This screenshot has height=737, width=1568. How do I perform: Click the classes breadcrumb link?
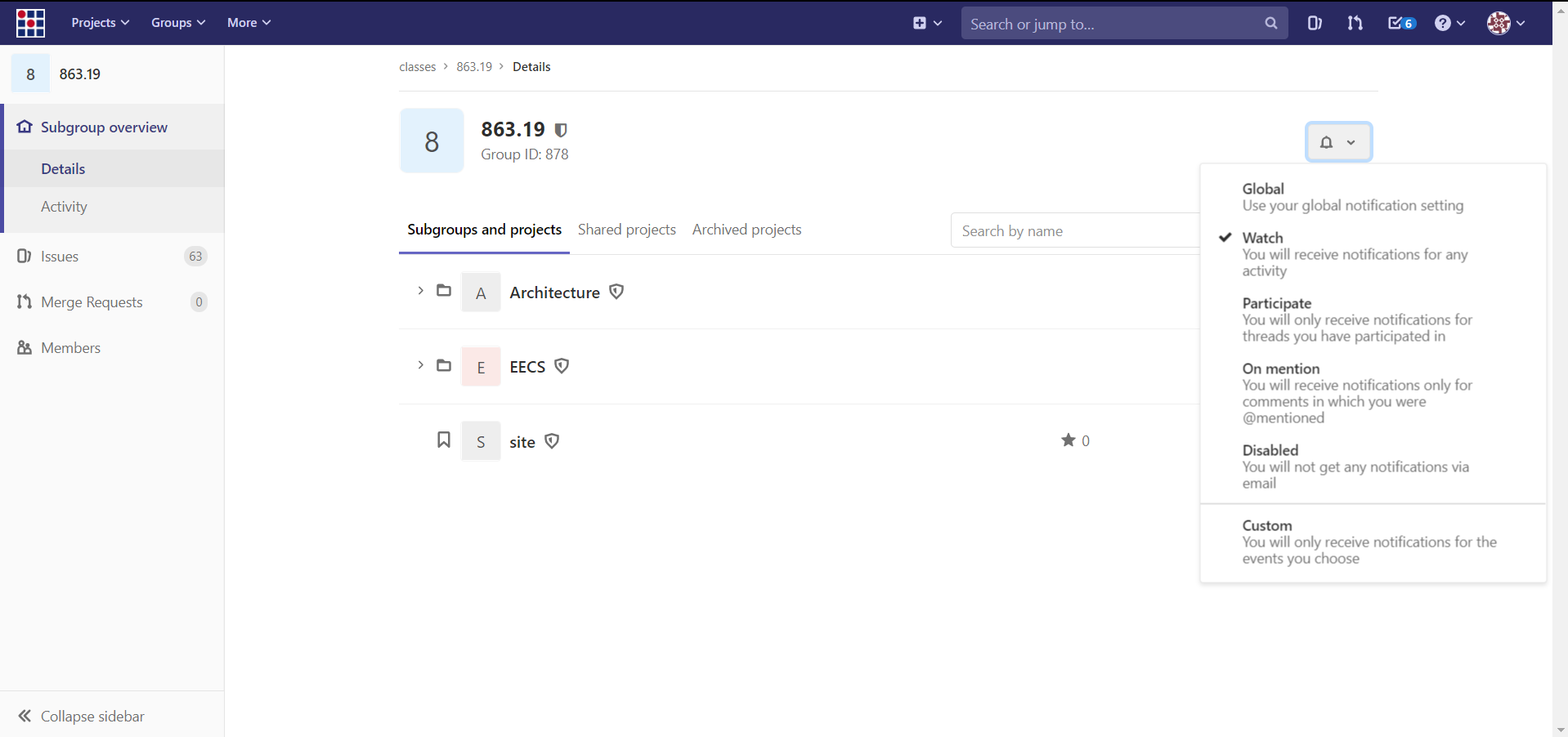point(417,67)
